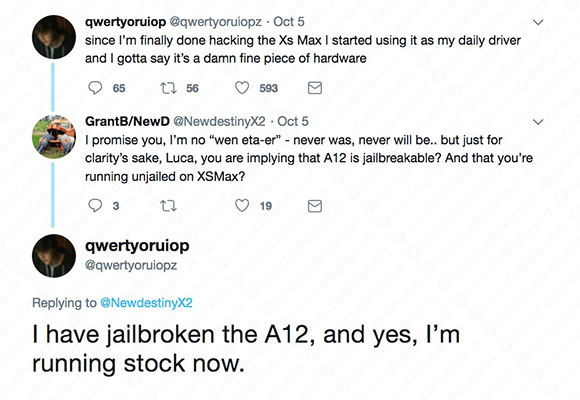Open qwertyoruiop's avatar on the first tweet
This screenshot has height=400, width=580.
click(x=54, y=37)
